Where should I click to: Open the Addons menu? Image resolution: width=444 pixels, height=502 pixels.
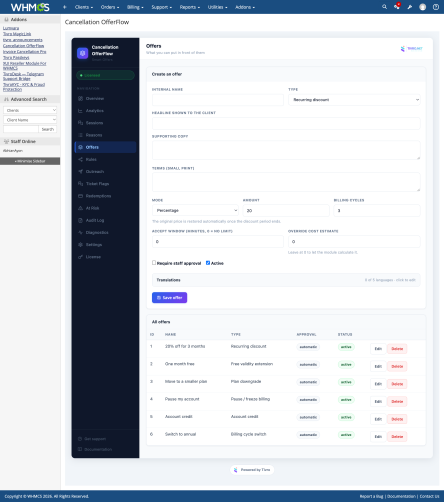[245, 7]
